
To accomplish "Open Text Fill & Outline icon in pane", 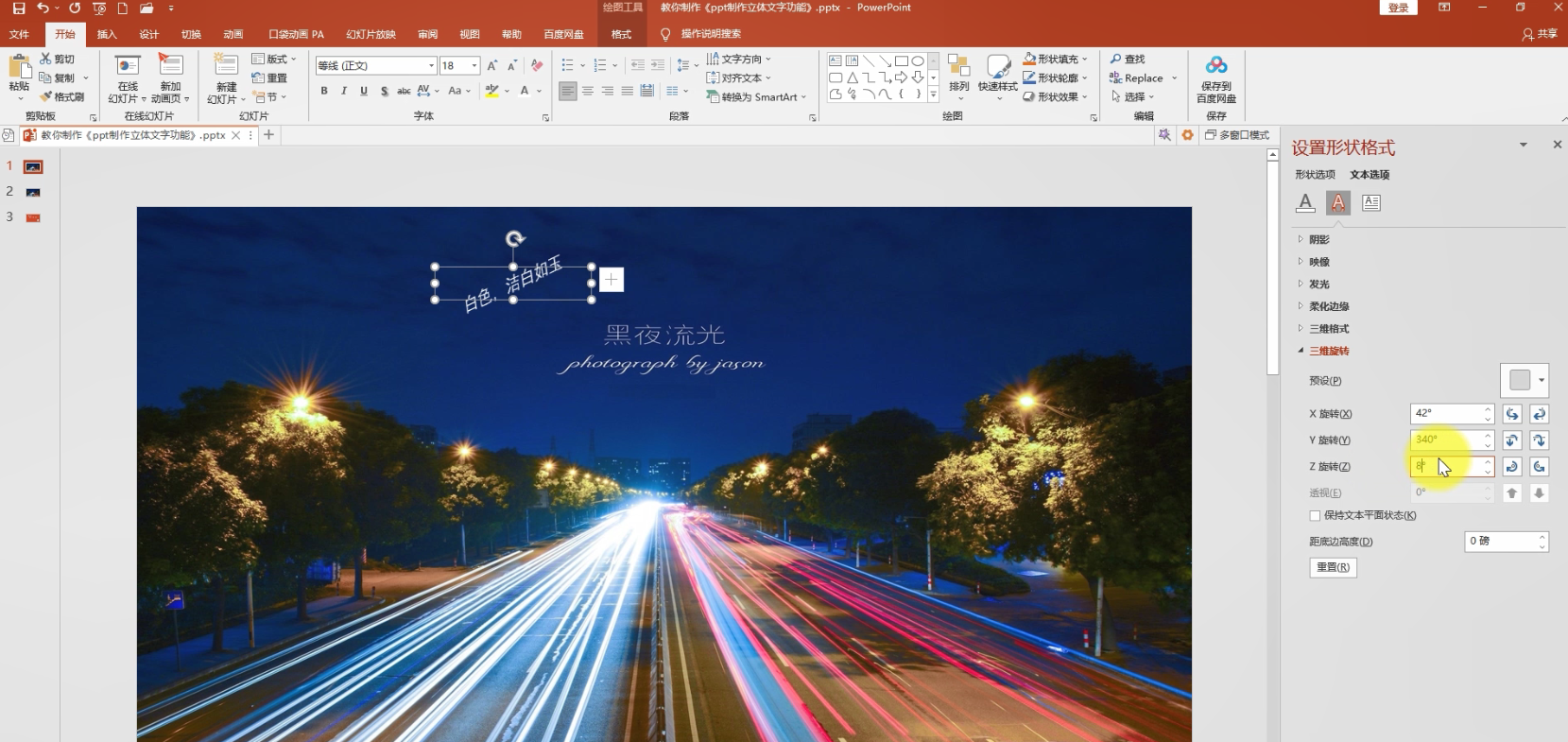I will [1305, 202].
